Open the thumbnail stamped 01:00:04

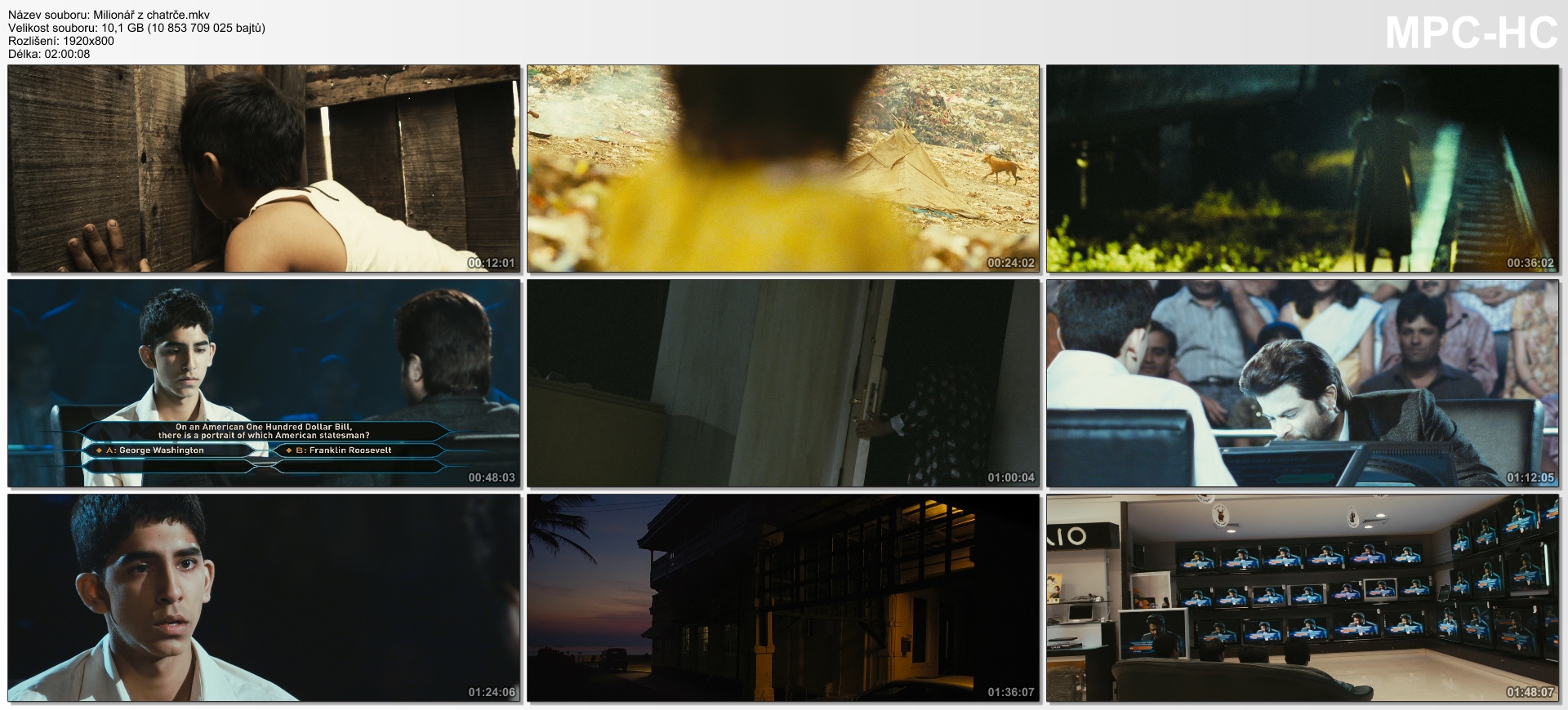point(783,384)
